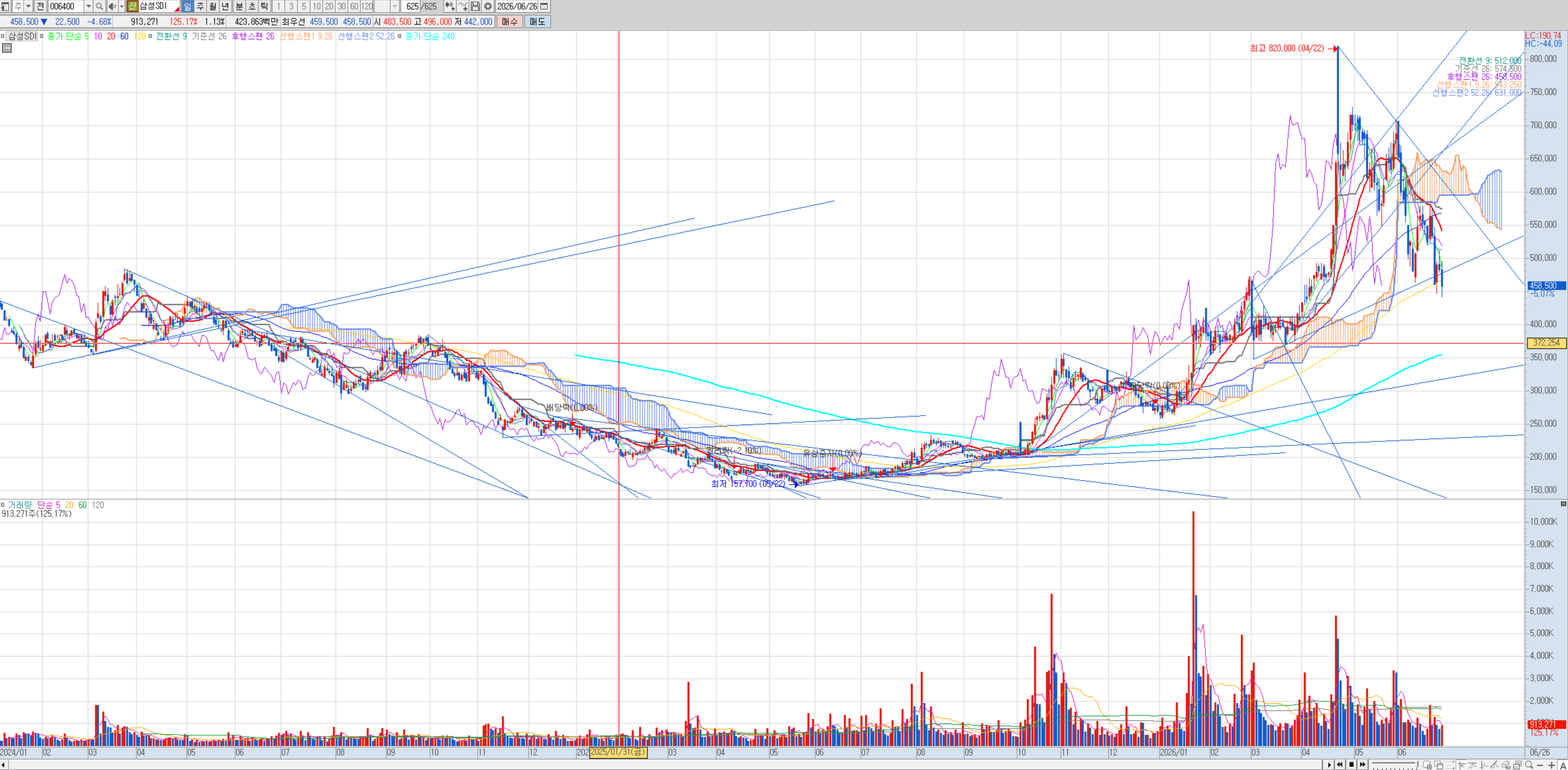Image resolution: width=1568 pixels, height=770 pixels.
Task: Zoom out chart with minus icon
Action: [1540, 765]
